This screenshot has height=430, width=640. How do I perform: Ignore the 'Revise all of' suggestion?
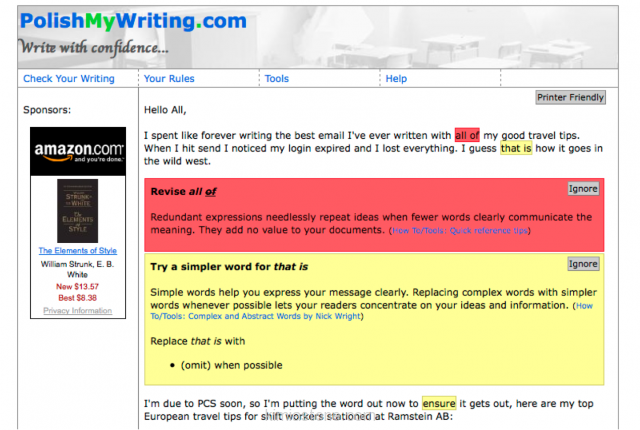pos(583,189)
